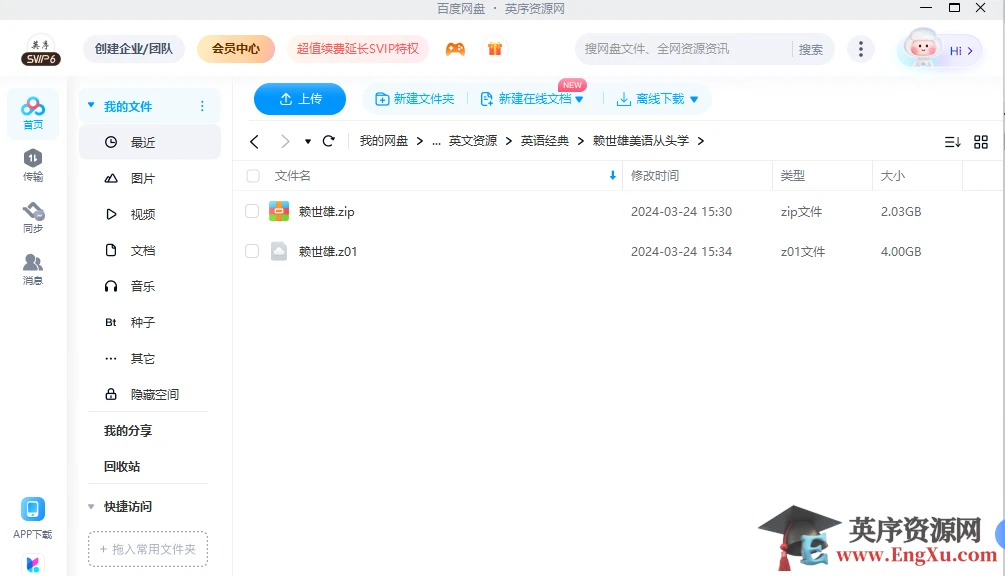This screenshot has height=576, width=1005.
Task: Open 回收站 recycle bin
Action: 122,466
